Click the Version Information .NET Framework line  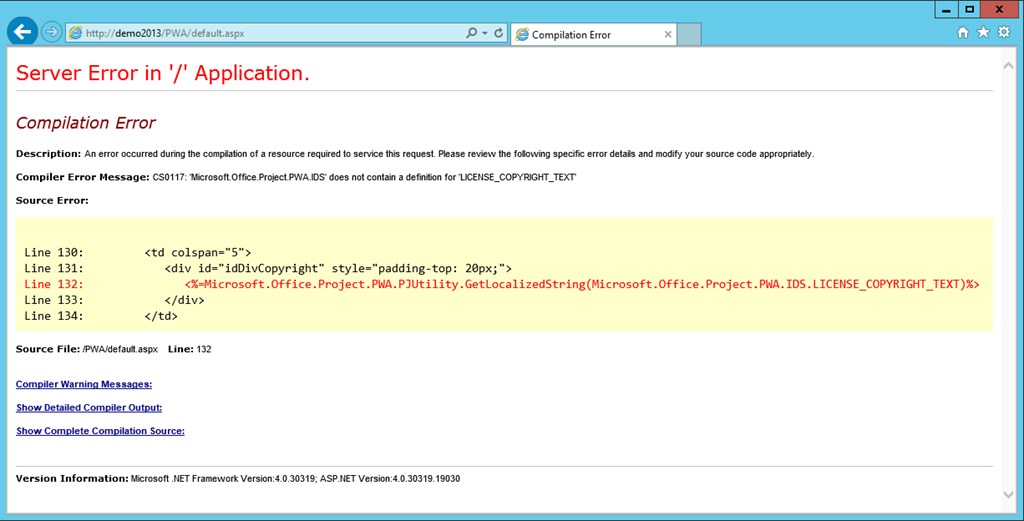pyautogui.click(x=238, y=479)
